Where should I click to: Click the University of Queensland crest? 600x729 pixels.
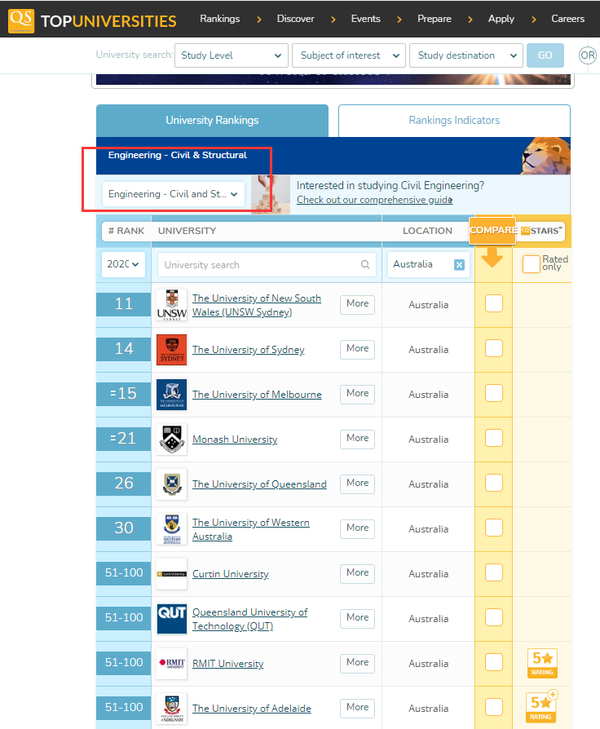tap(171, 484)
